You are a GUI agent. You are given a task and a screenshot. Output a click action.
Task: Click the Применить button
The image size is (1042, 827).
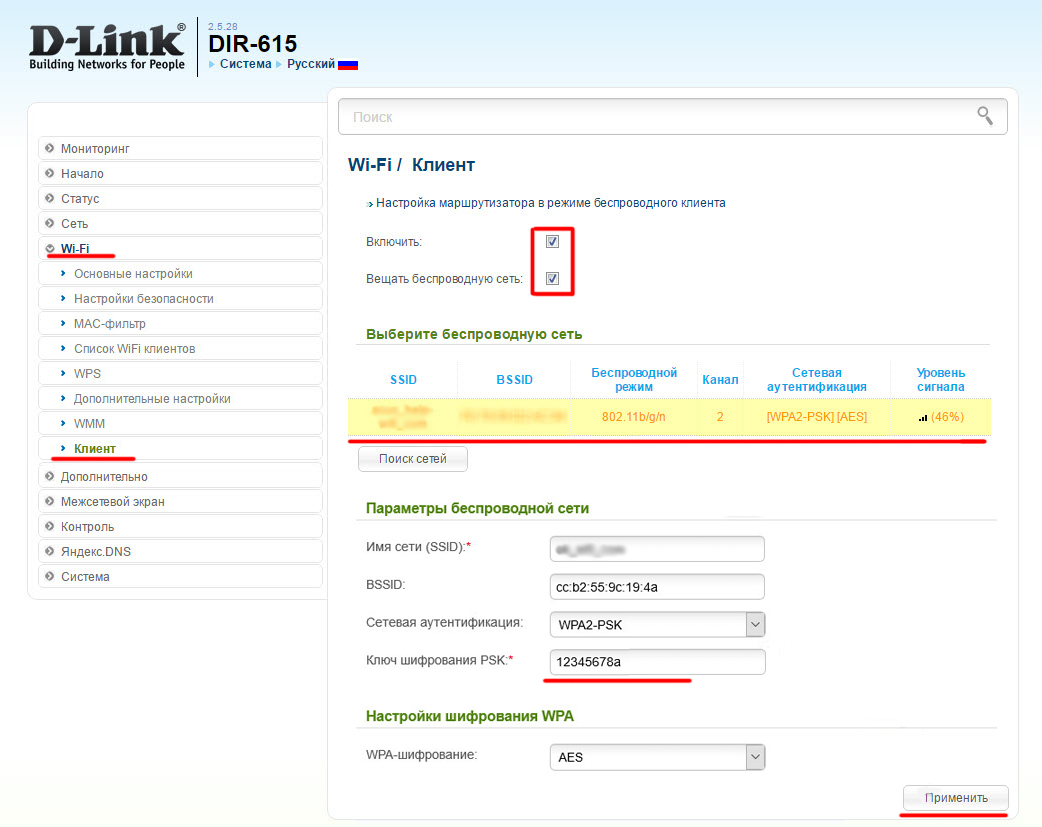956,798
